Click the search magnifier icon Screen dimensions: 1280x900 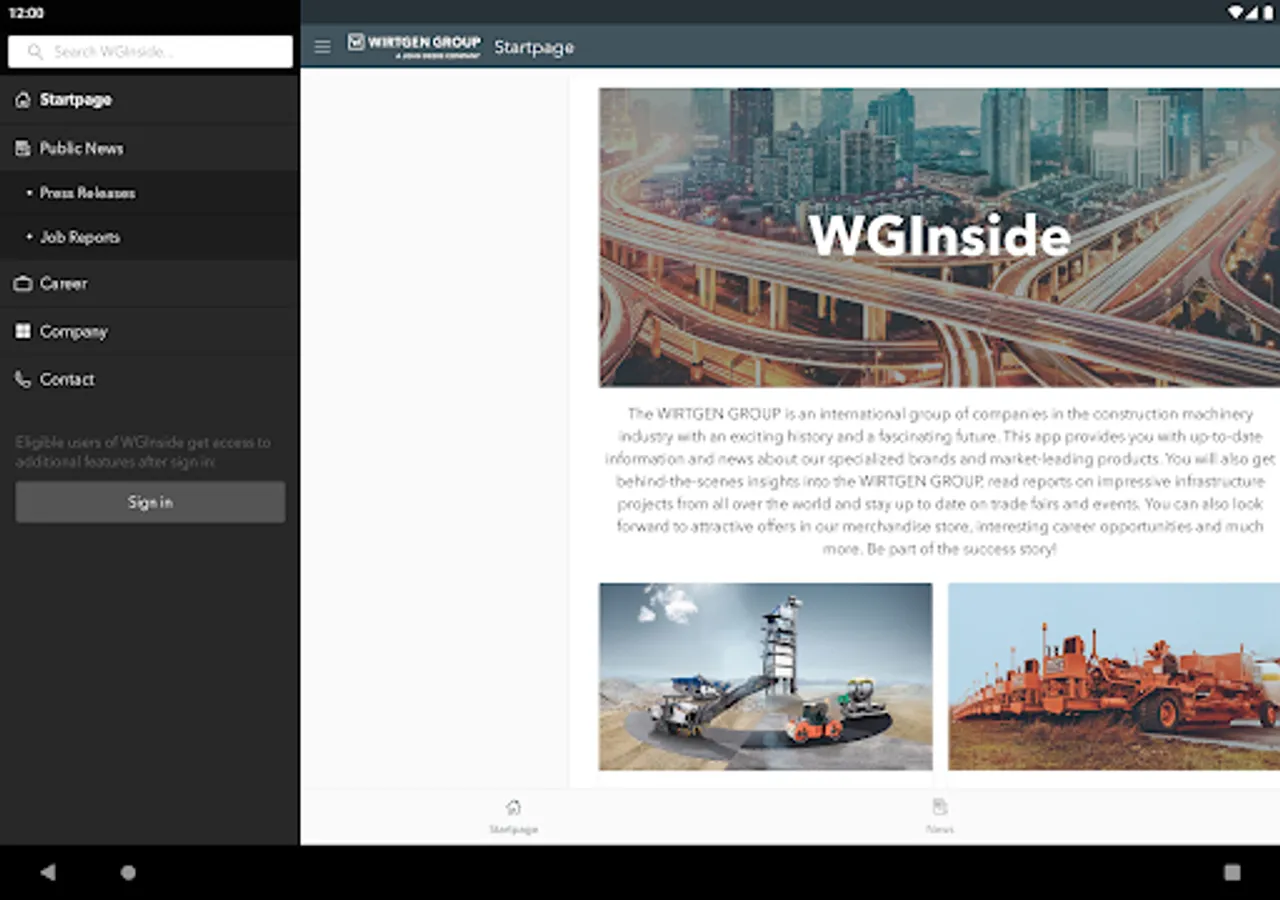click(x=36, y=51)
